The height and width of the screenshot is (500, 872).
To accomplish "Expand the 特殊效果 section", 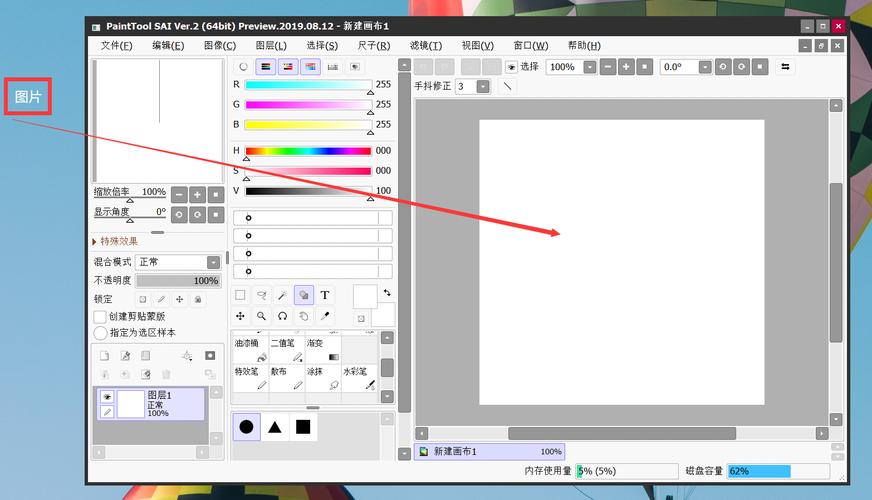I will tap(115, 241).
